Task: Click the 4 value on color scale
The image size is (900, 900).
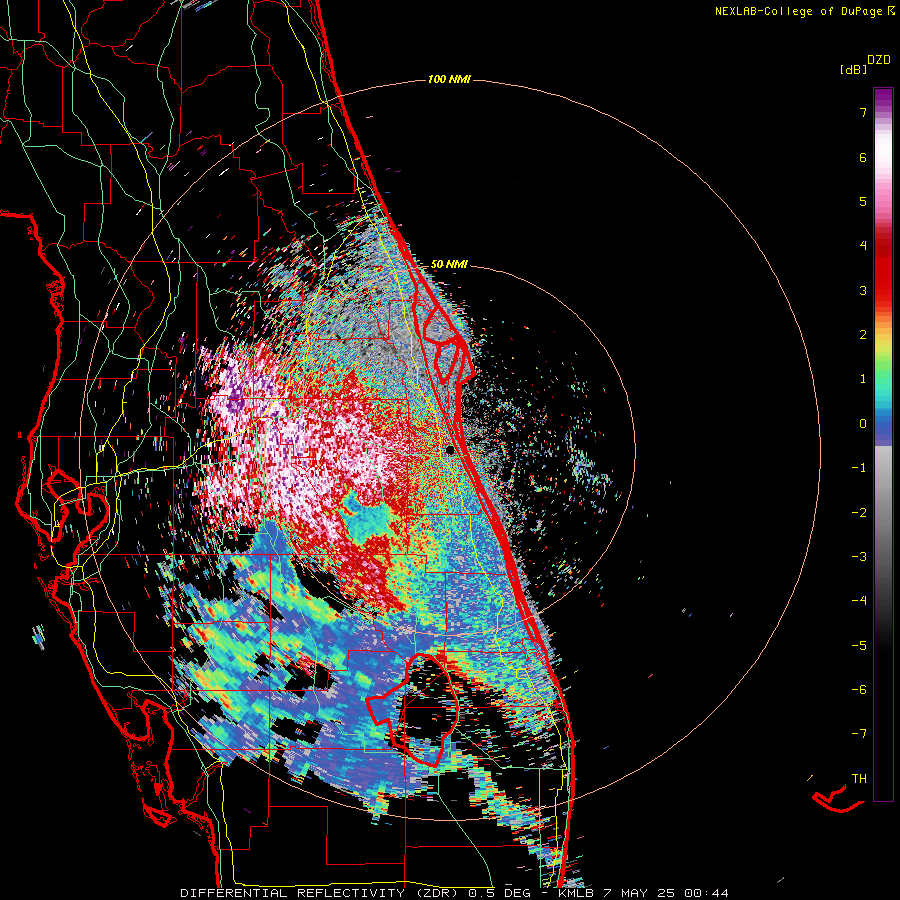Action: [x=863, y=246]
